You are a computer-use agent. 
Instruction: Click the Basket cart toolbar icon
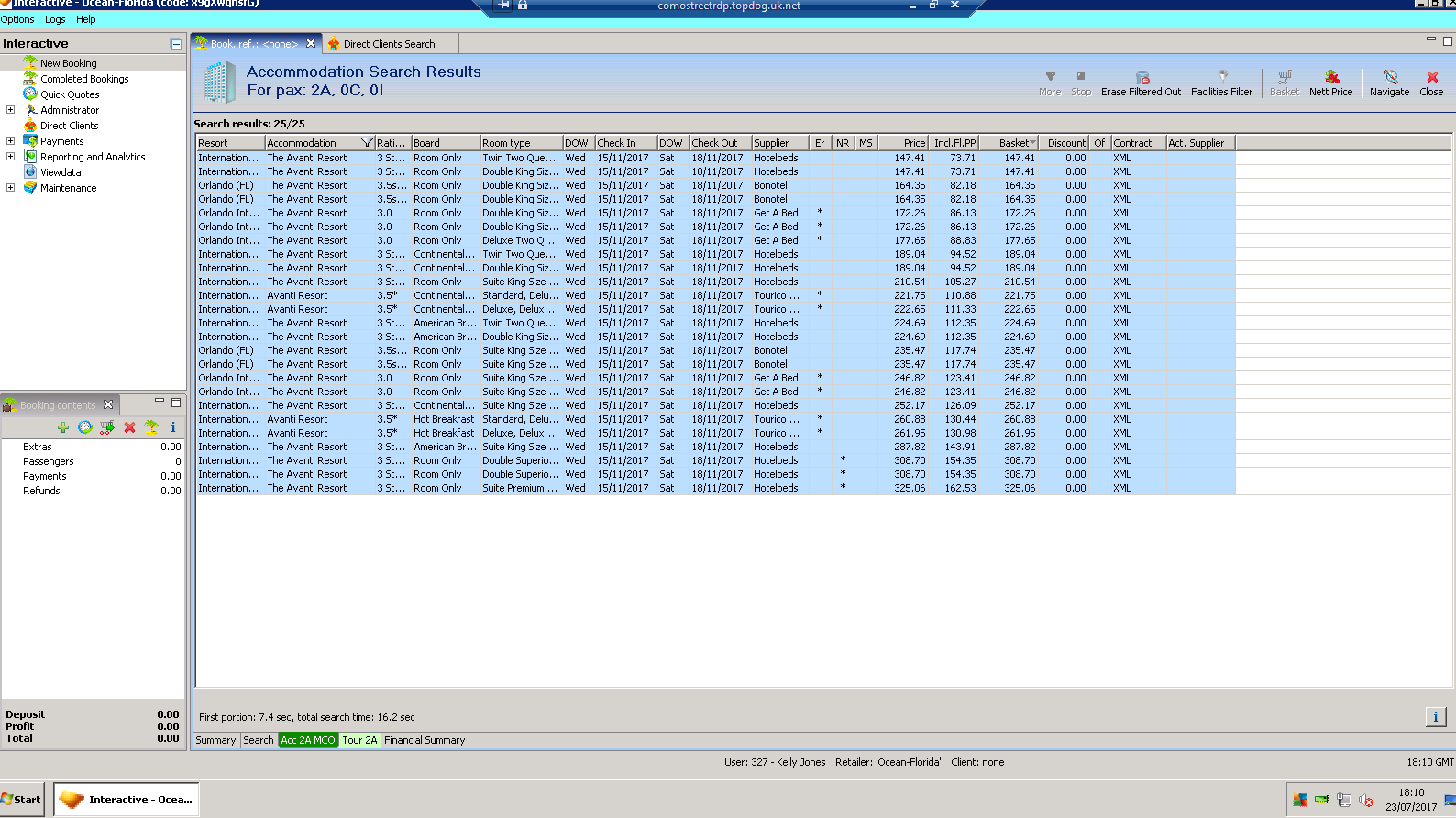[x=1285, y=77]
